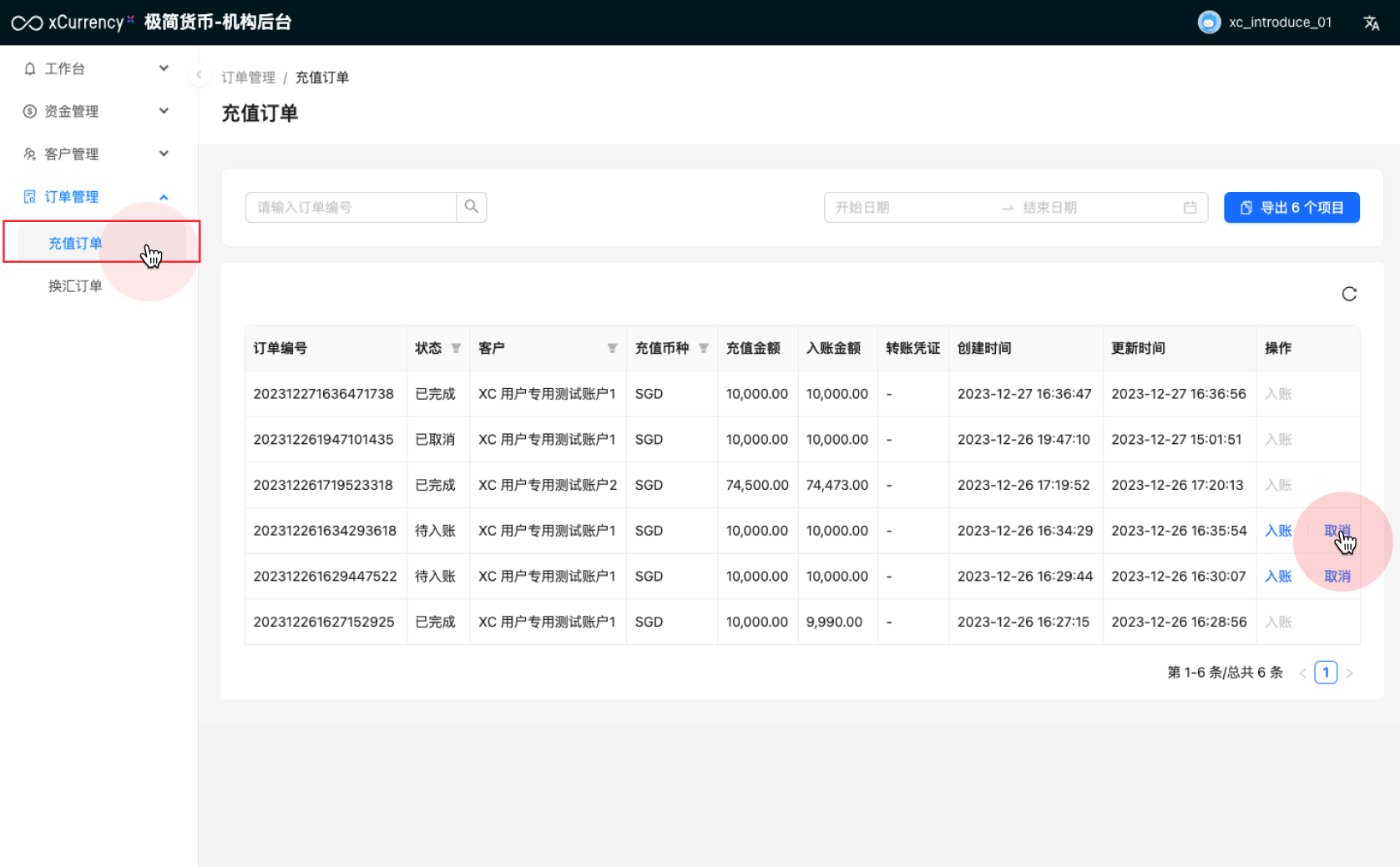Screen dimensions: 1400x867
Task: Click the 74,473.00 credited amount
Action: point(837,486)
